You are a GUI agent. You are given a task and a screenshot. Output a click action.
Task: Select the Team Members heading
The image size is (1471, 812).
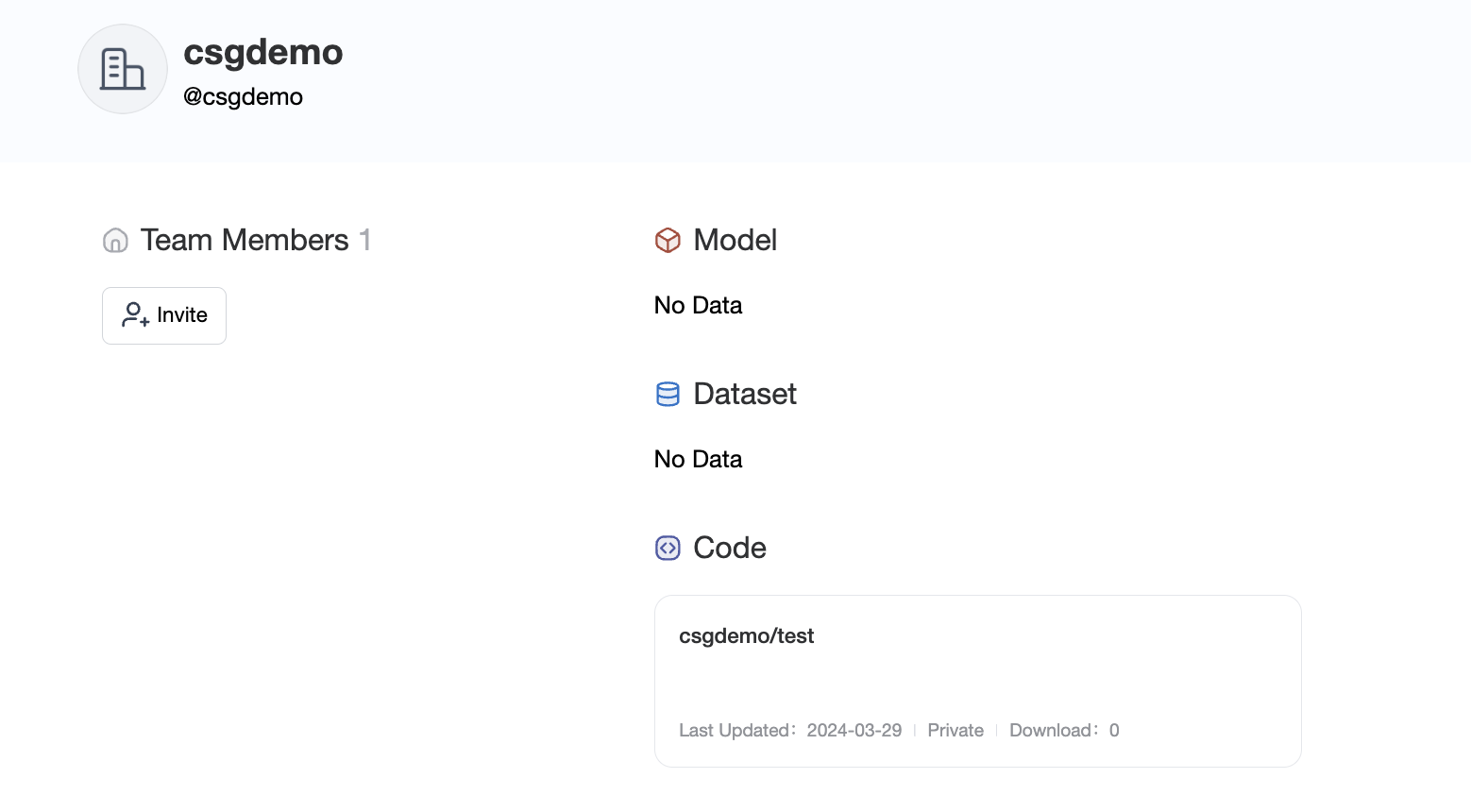tap(243, 240)
